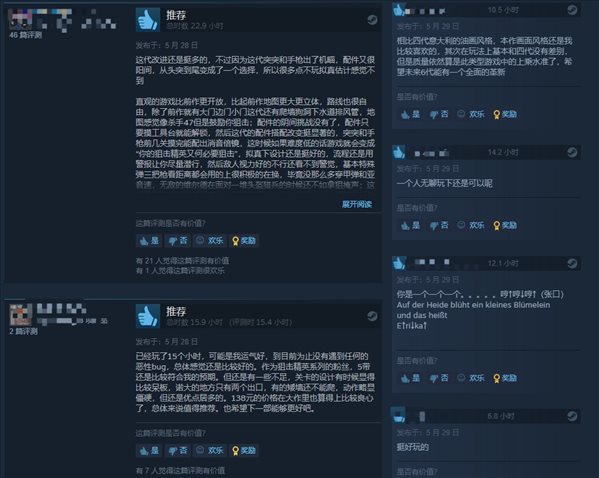Click the thumbs-up icon on the 10.5-hour review header
The height and width of the screenshot is (478, 599).
[x=399, y=10]
